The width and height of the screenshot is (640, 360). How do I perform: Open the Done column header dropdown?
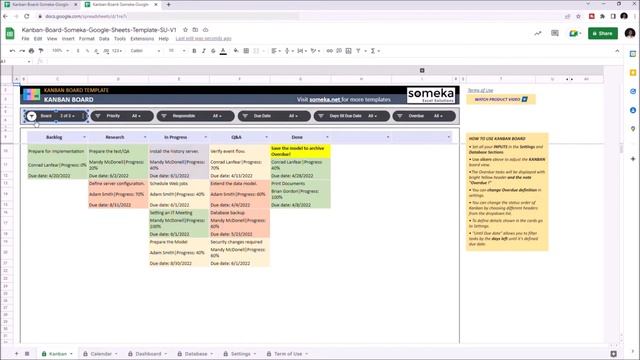tap(327, 137)
